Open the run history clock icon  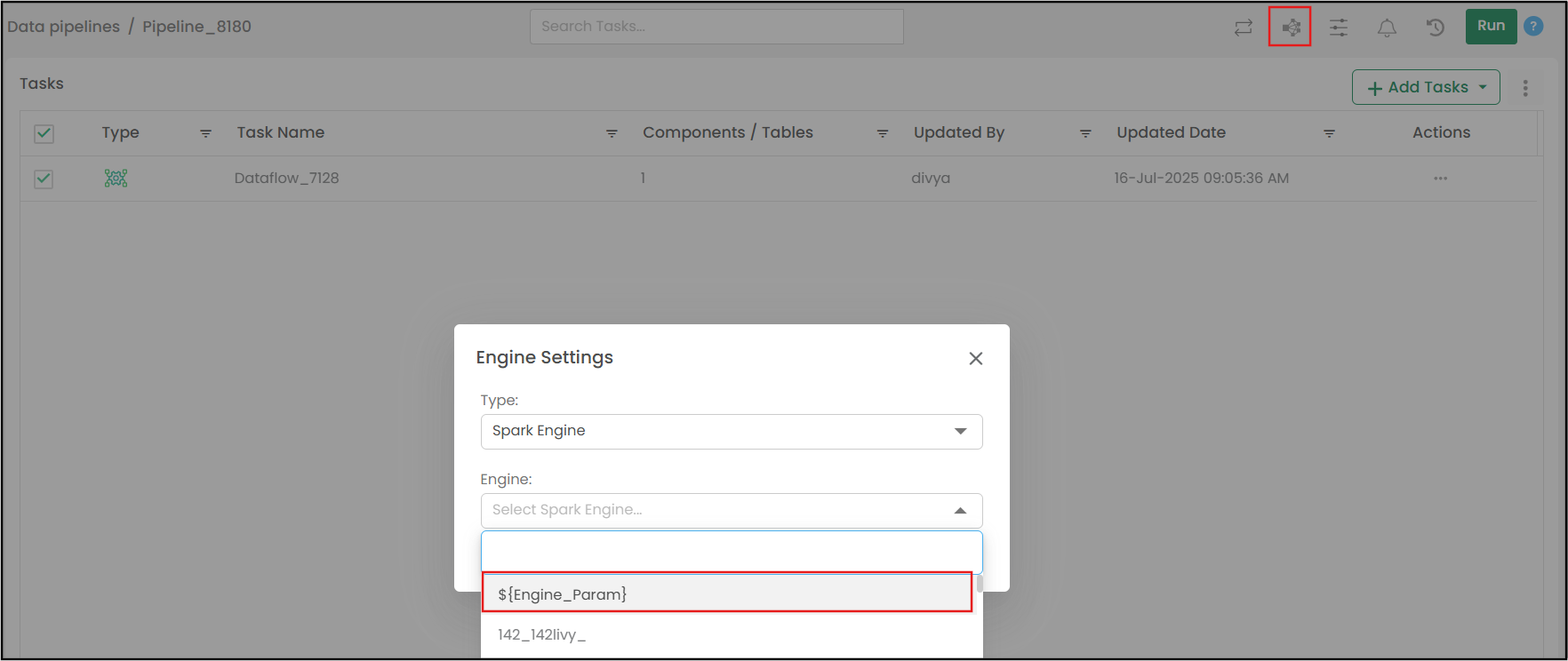click(1435, 28)
